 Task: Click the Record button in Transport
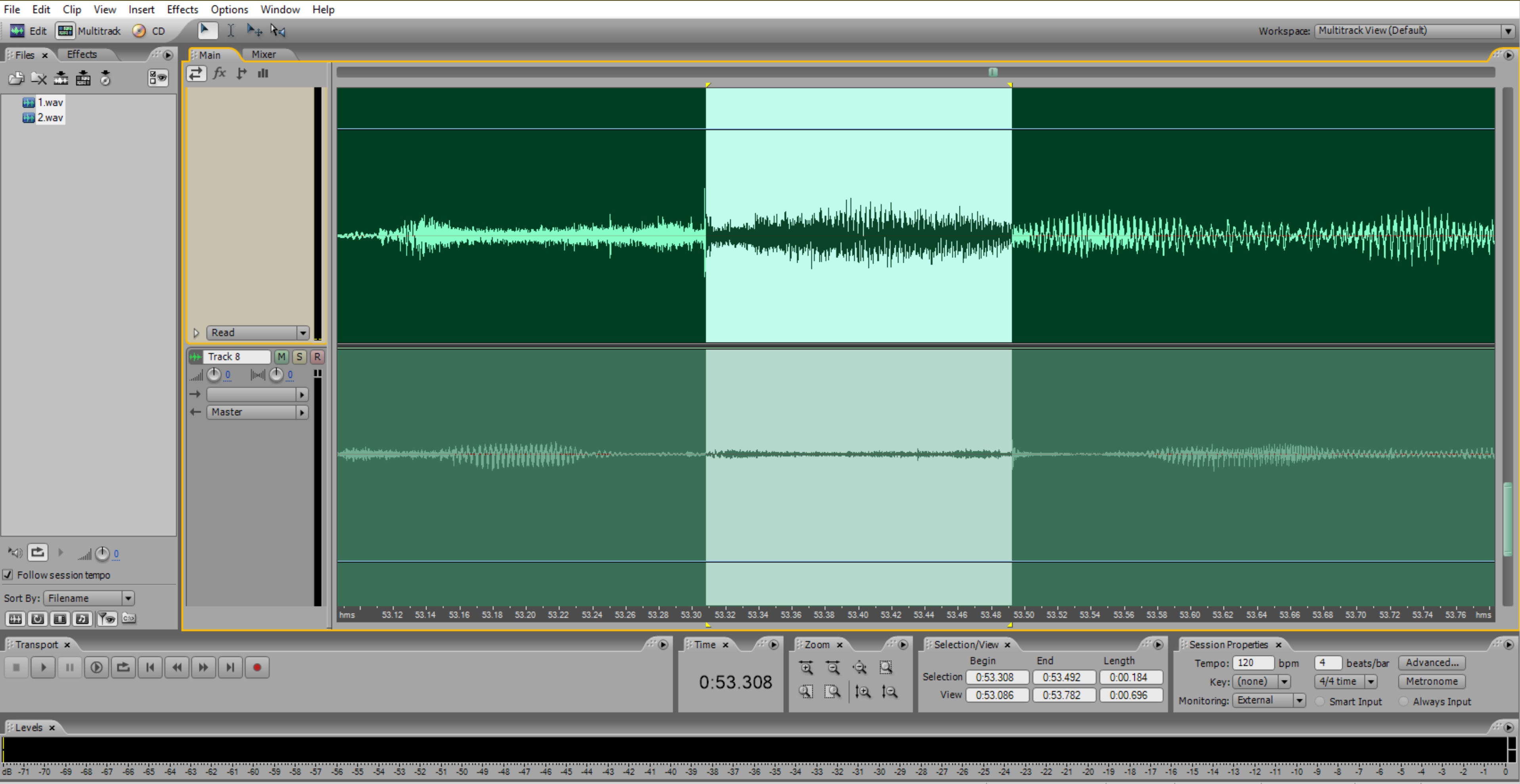[x=257, y=667]
